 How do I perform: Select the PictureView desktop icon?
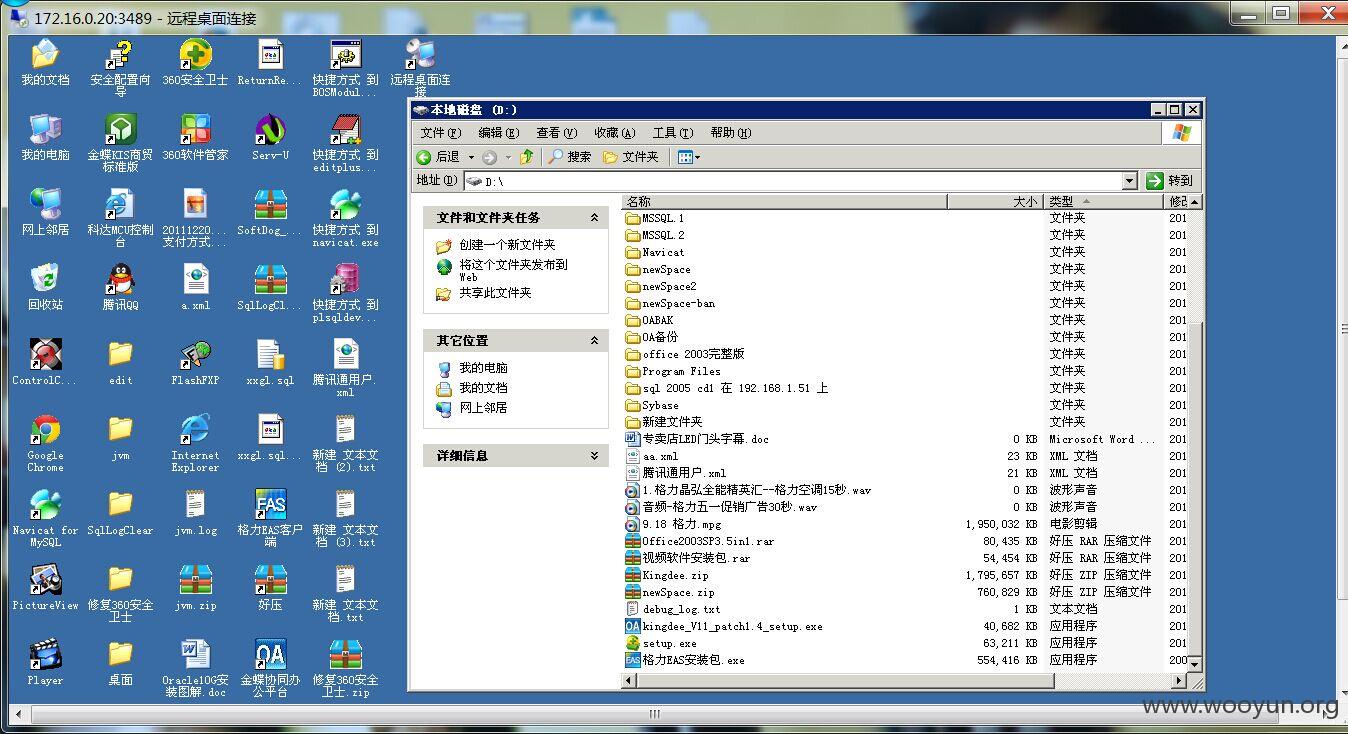45,587
